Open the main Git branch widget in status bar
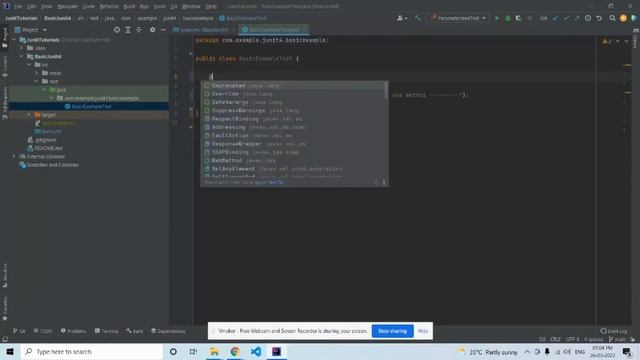 [617, 339]
